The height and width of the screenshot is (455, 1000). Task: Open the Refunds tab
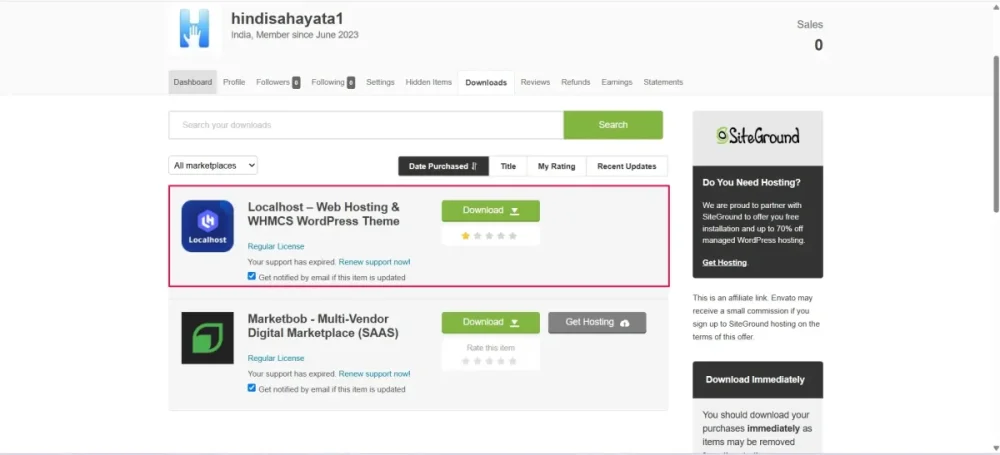tap(576, 82)
